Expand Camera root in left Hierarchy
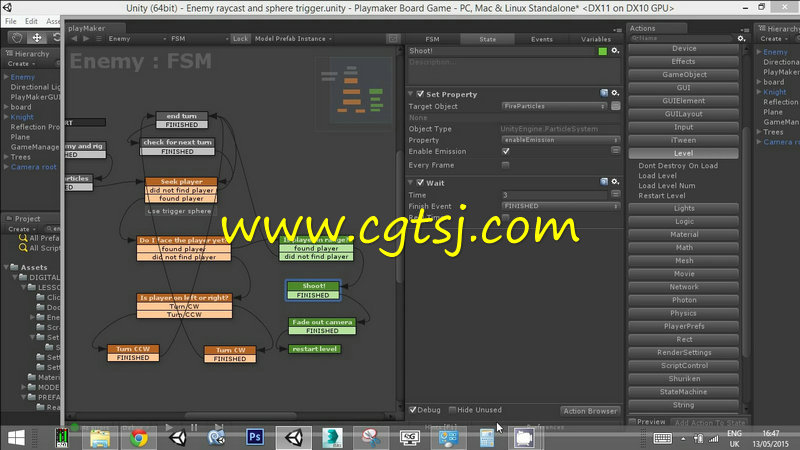 (6, 167)
